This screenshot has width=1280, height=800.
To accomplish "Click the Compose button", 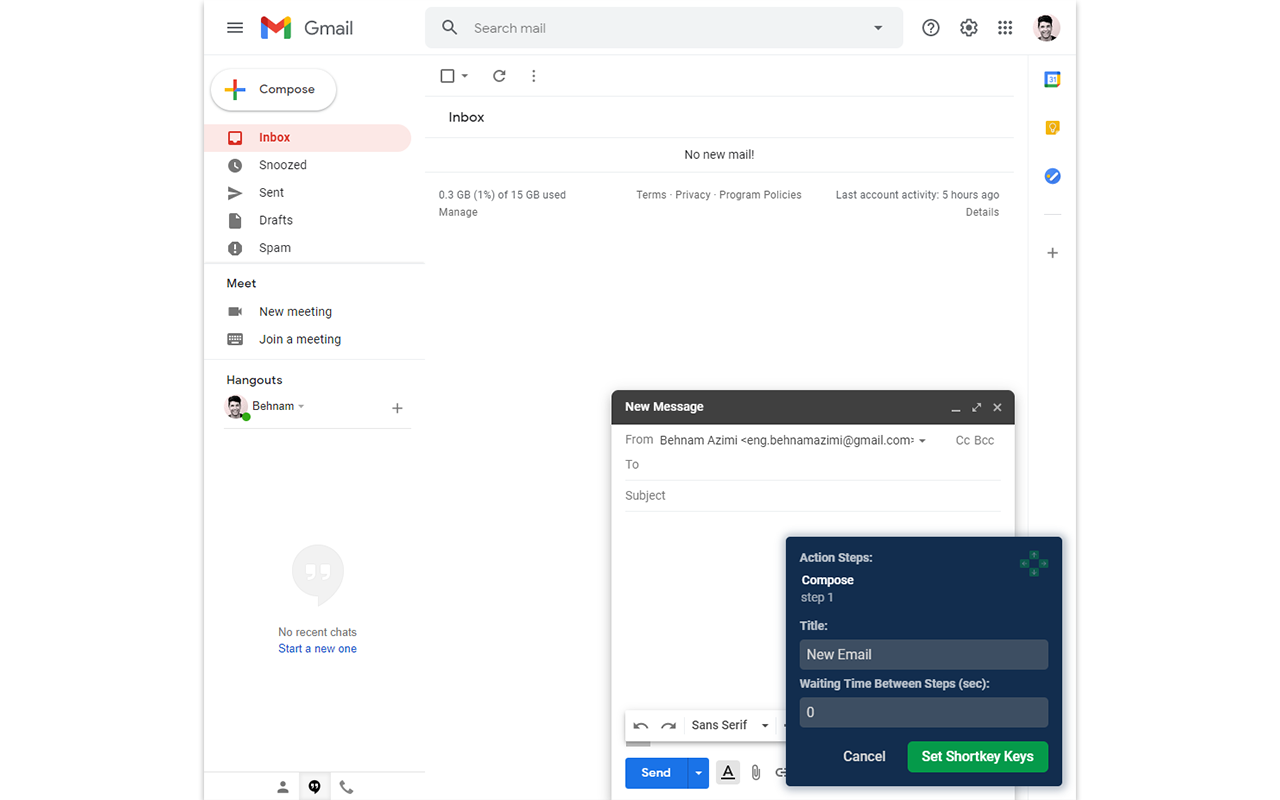I will point(274,89).
